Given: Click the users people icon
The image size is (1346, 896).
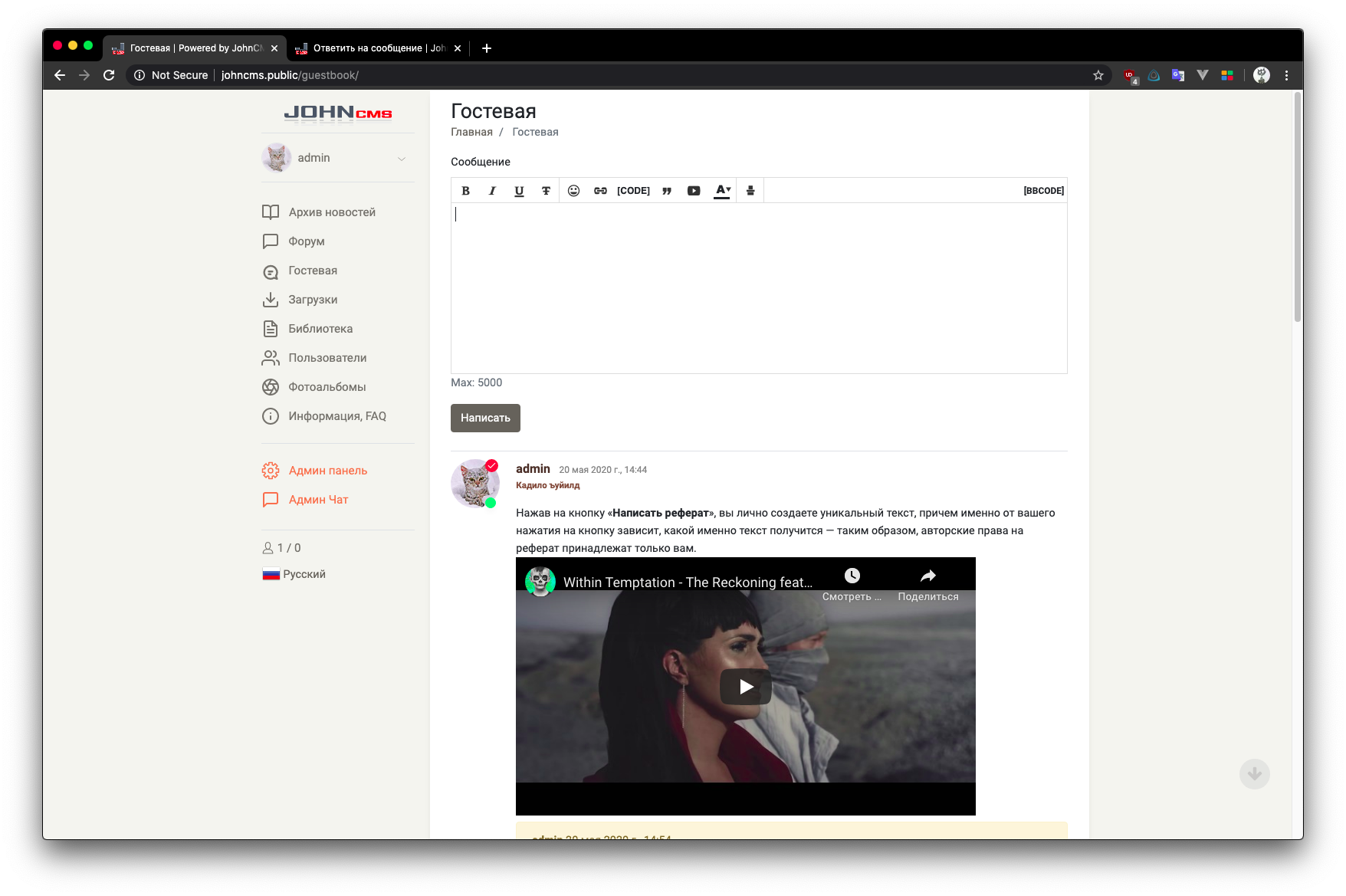Looking at the screenshot, I should click(x=271, y=358).
